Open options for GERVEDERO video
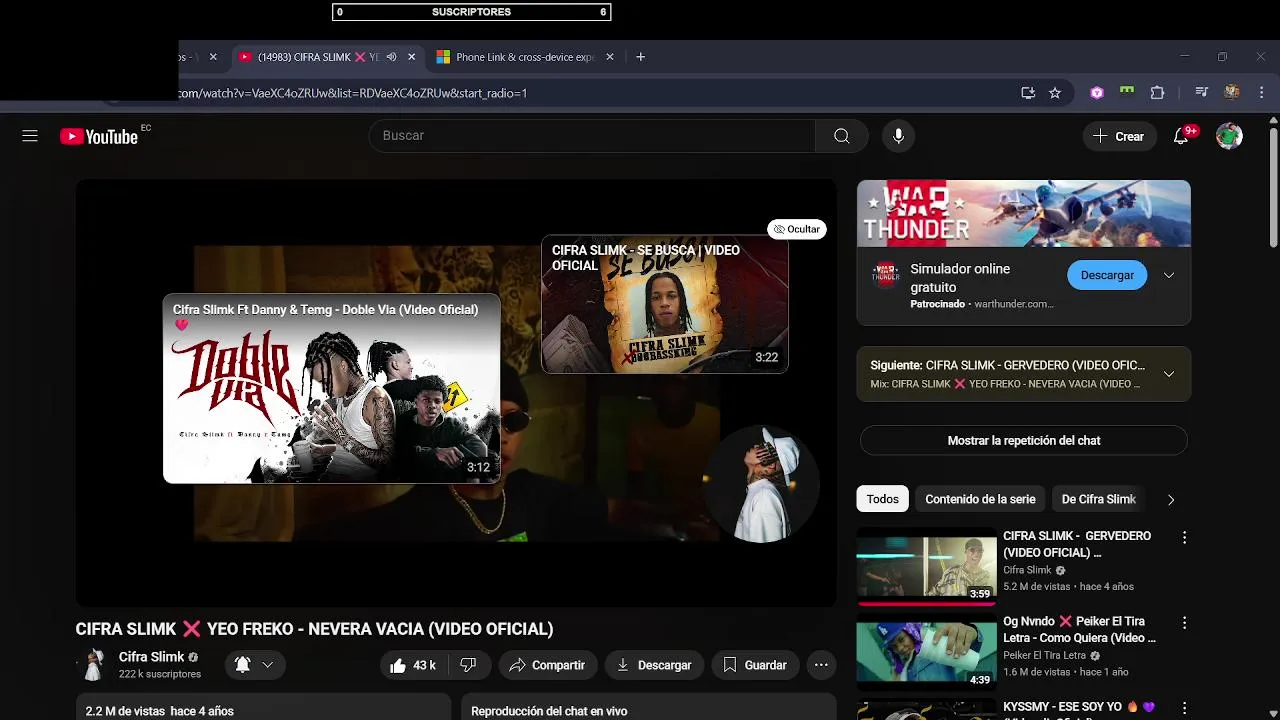 pyautogui.click(x=1184, y=538)
